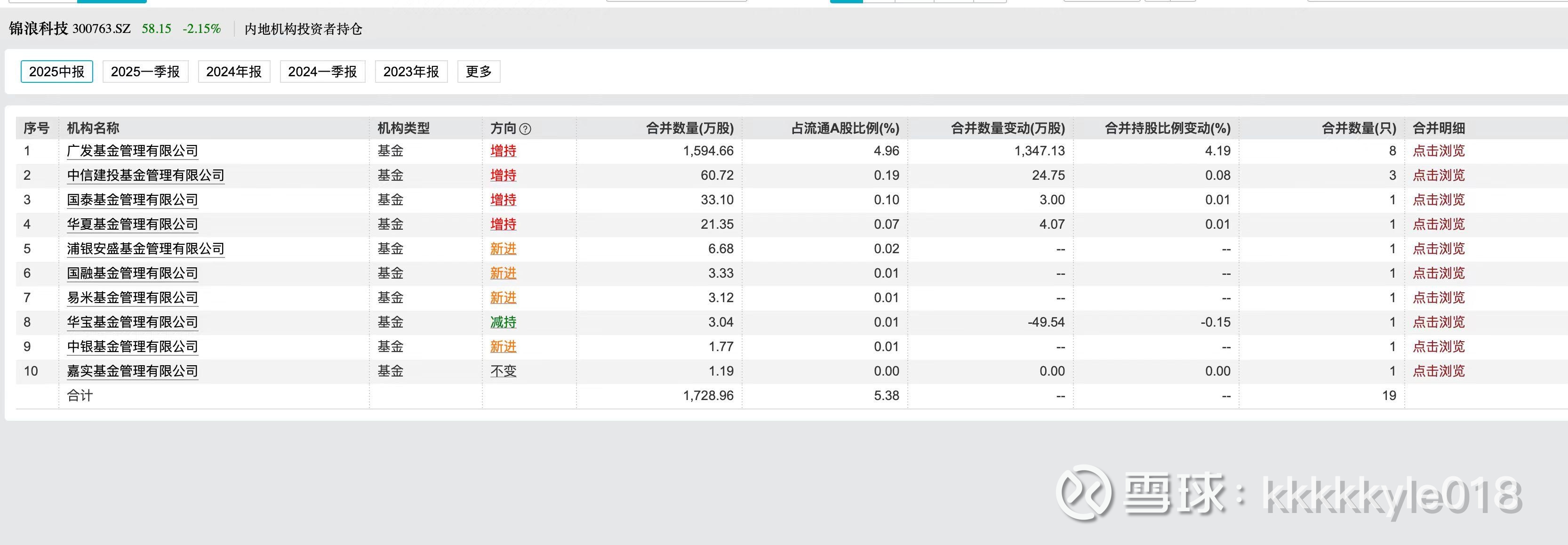
Task: Expand the 更多 report periods option
Action: click(479, 72)
